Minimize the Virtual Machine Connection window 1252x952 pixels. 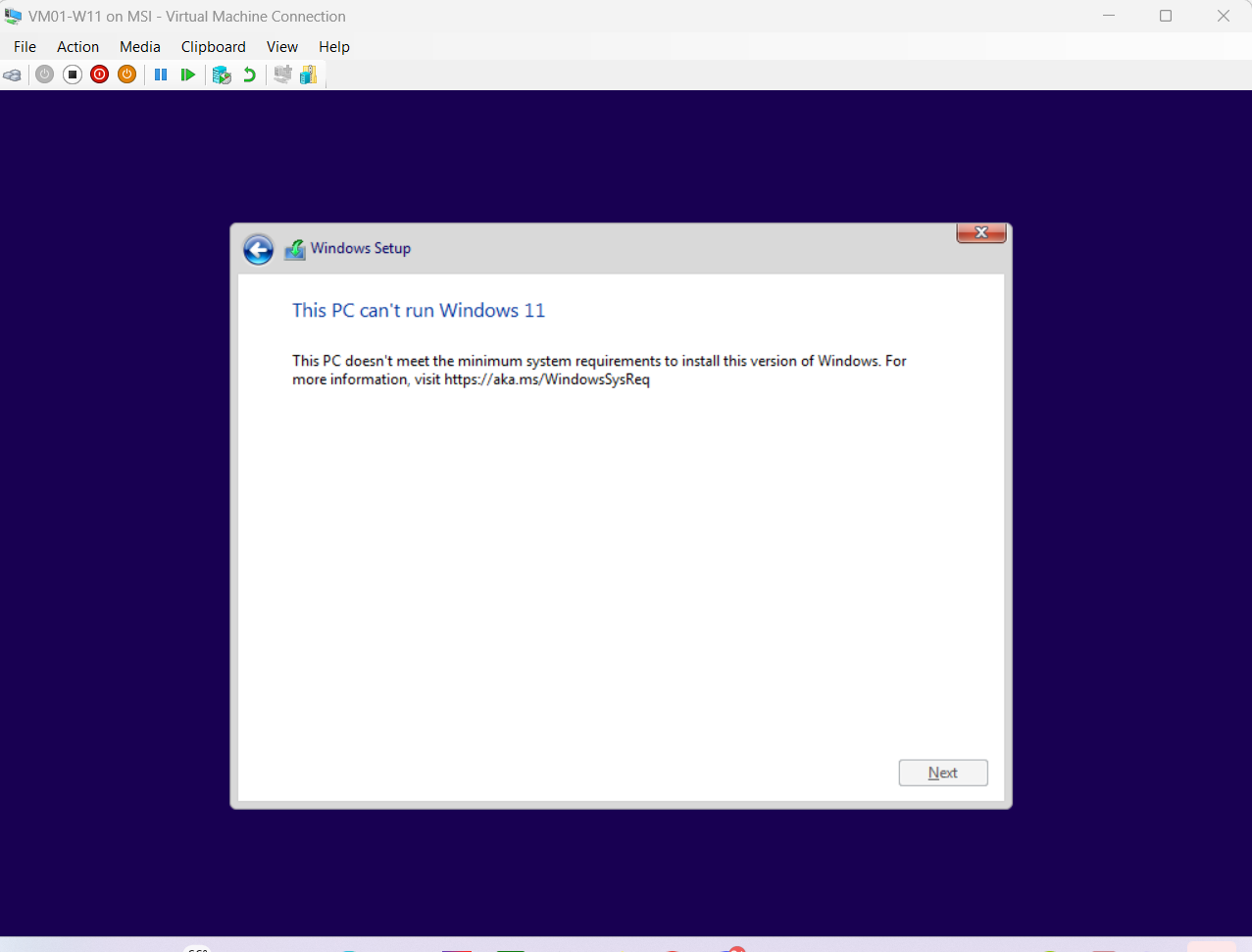pos(1109,16)
